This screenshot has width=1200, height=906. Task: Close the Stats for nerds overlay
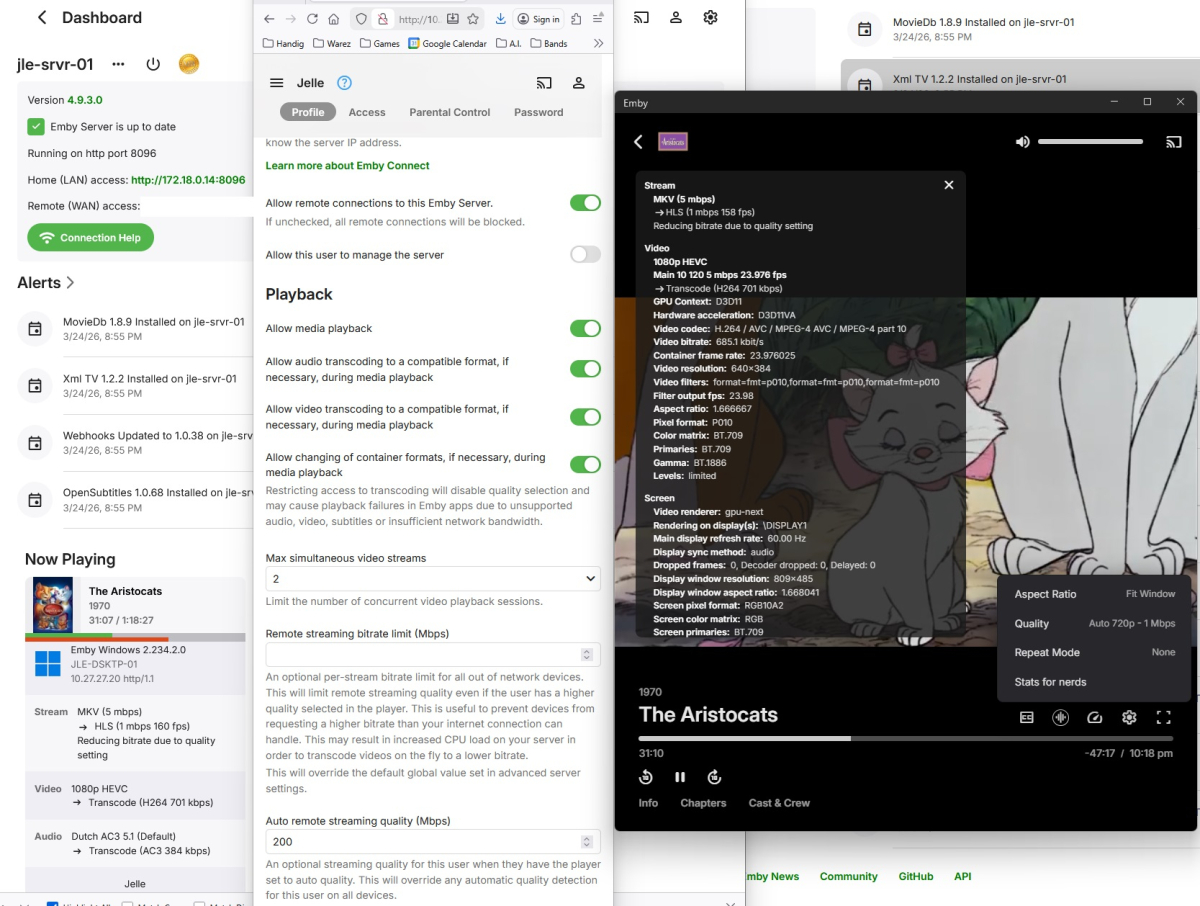point(949,185)
